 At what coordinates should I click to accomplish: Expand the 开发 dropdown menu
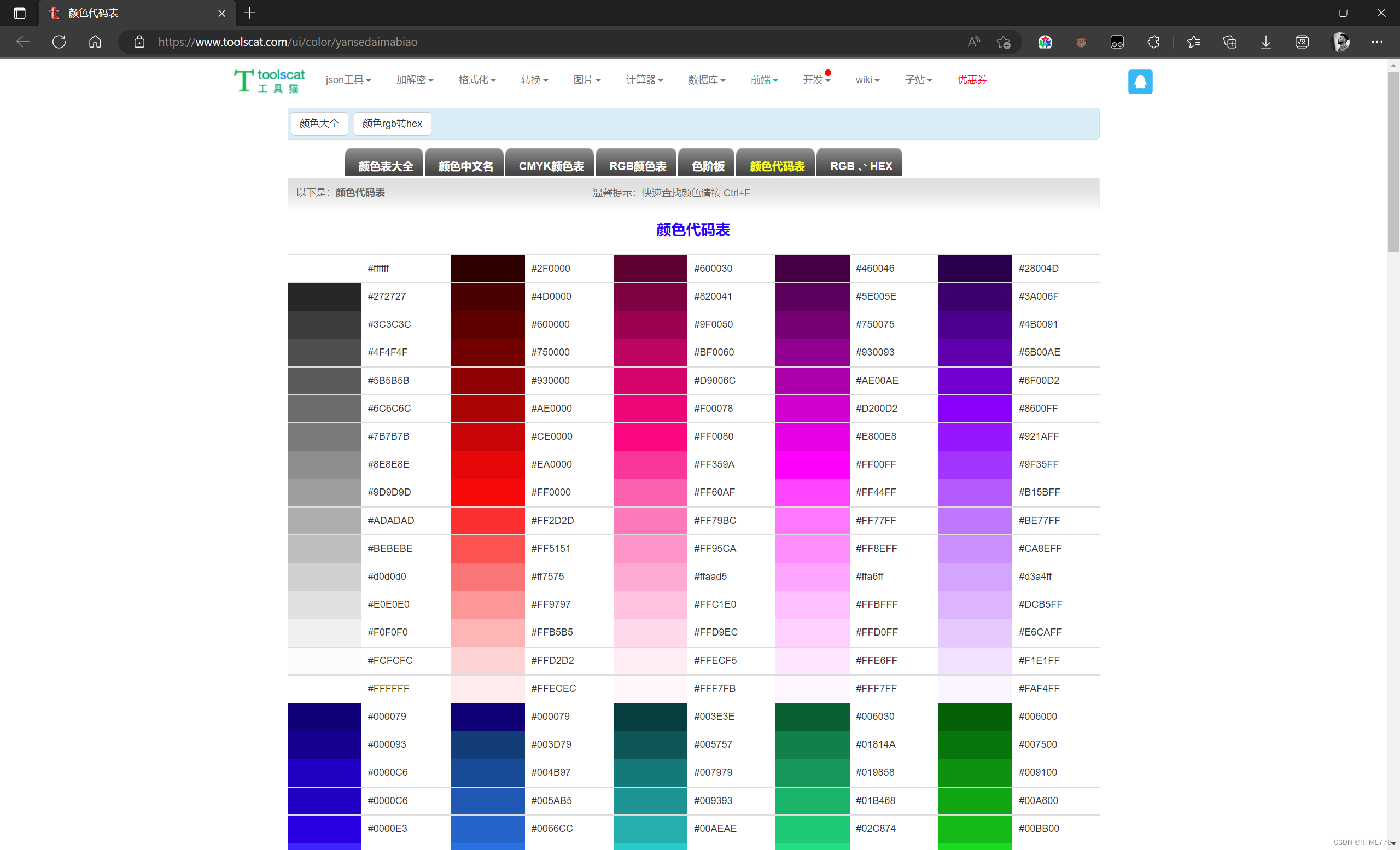(816, 80)
